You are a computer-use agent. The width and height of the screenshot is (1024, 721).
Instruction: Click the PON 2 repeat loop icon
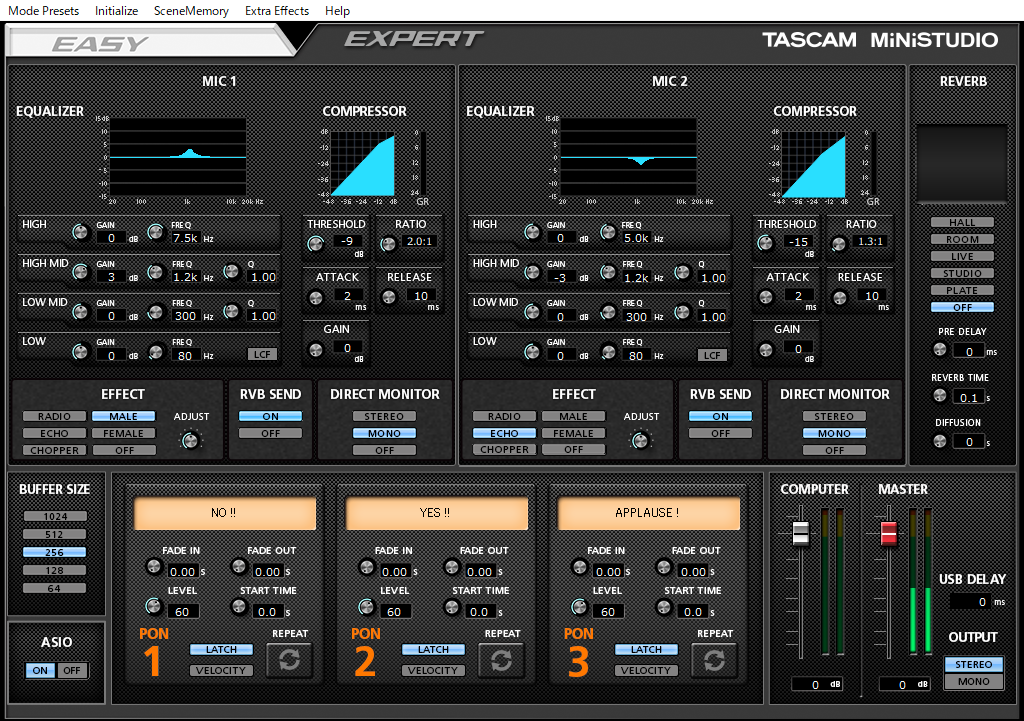tap(502, 660)
